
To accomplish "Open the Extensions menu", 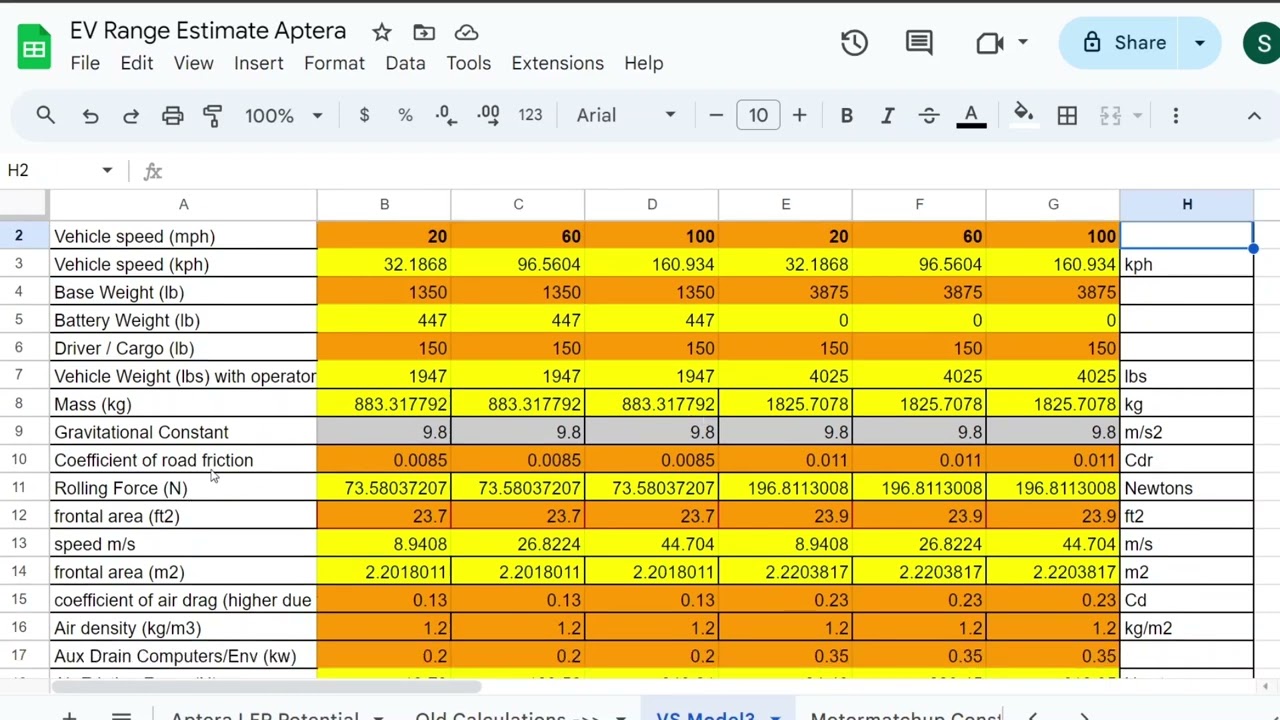I will coord(557,63).
